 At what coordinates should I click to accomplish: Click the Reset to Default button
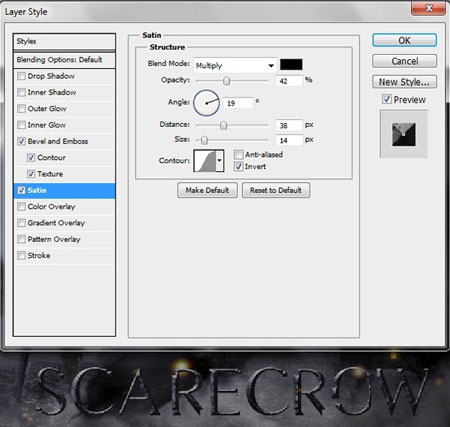click(276, 190)
